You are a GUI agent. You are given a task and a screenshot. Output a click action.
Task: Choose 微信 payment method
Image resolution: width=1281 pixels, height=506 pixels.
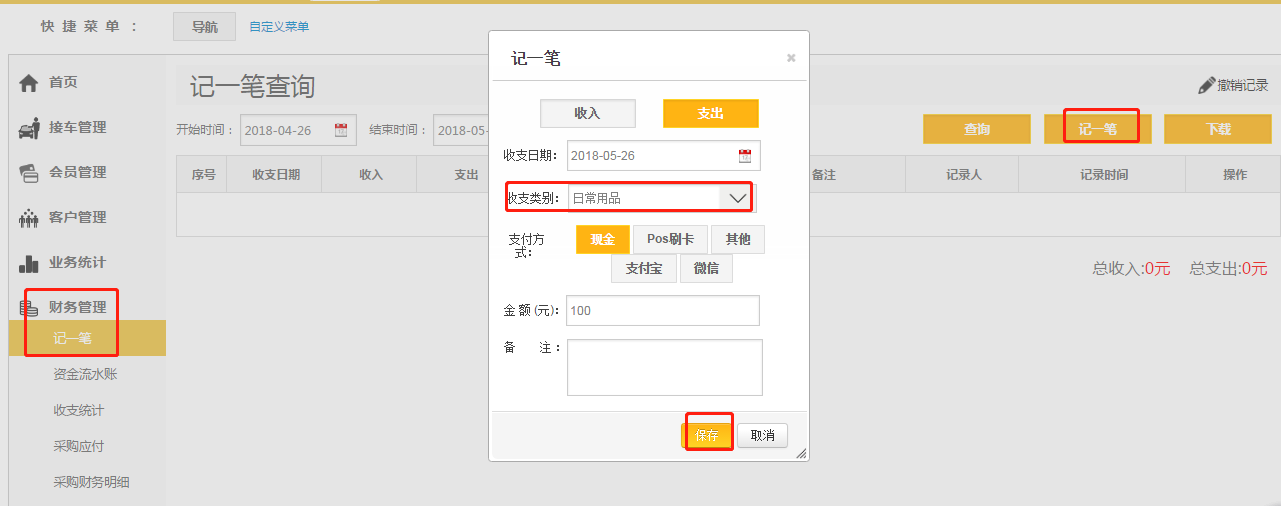pos(706,269)
